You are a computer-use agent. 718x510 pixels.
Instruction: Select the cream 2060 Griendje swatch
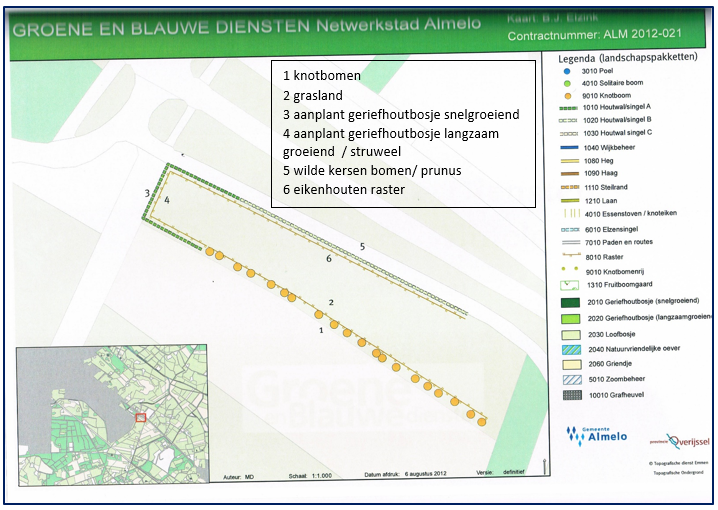pyautogui.click(x=571, y=365)
